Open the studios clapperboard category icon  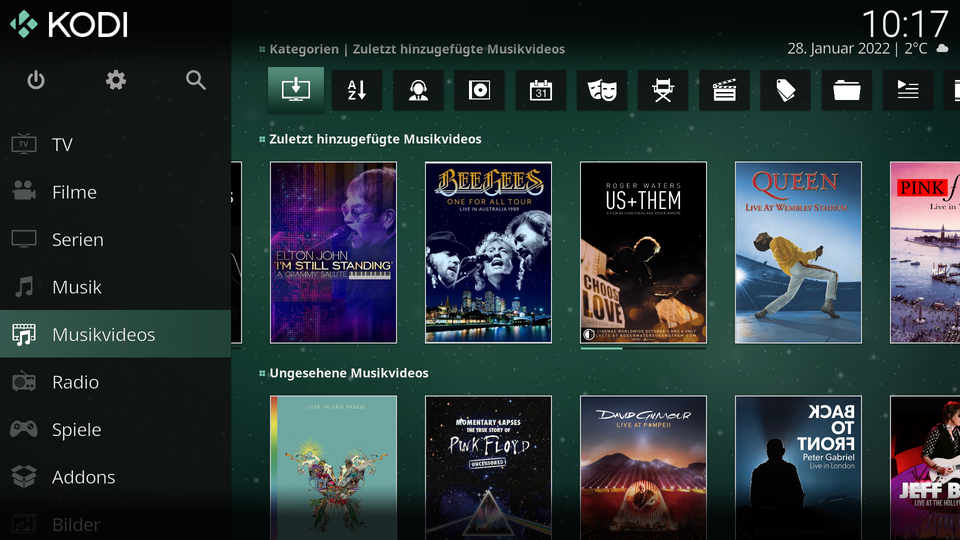pyautogui.click(x=724, y=90)
